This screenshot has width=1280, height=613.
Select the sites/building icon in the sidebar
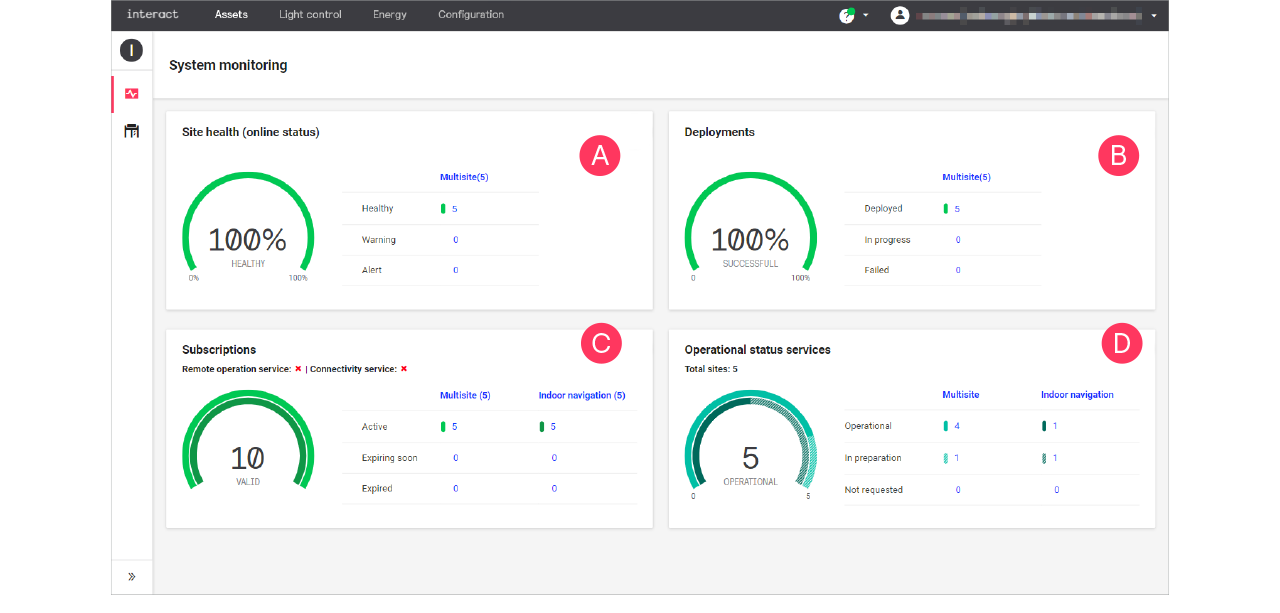tap(131, 130)
